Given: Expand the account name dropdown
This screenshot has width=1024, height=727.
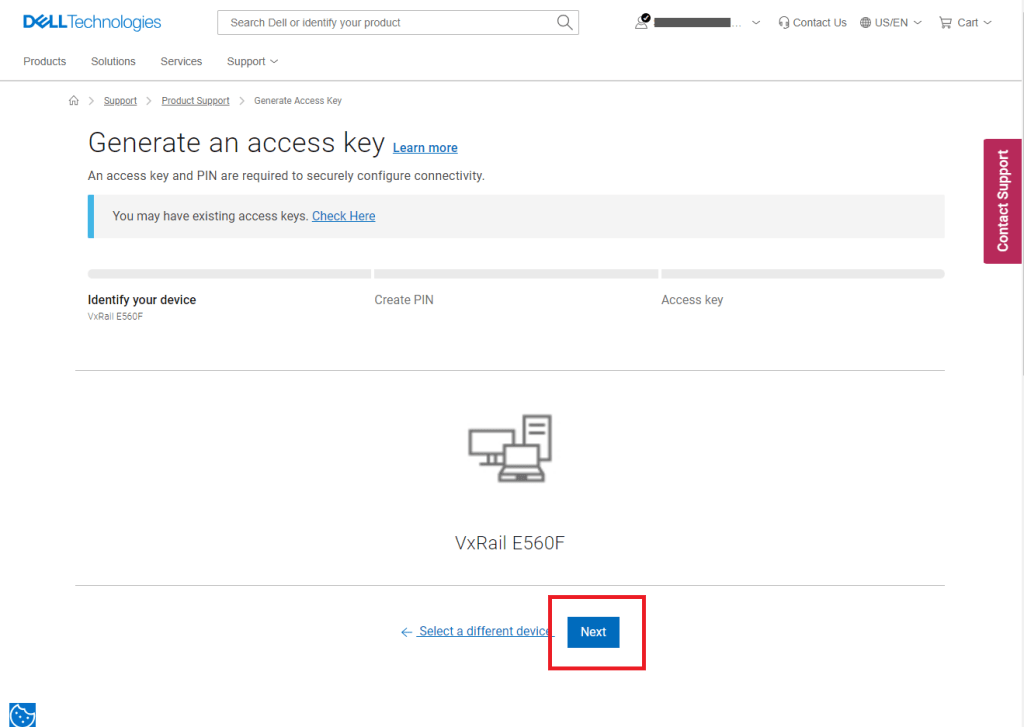Looking at the screenshot, I should [755, 22].
